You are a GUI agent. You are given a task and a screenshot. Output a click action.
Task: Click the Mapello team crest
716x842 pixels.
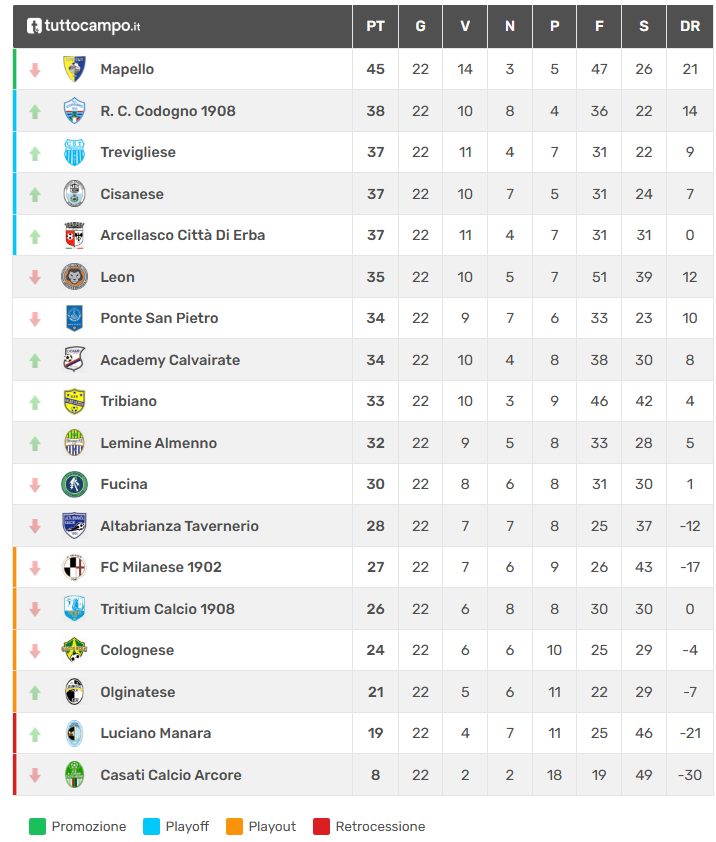(x=74, y=69)
